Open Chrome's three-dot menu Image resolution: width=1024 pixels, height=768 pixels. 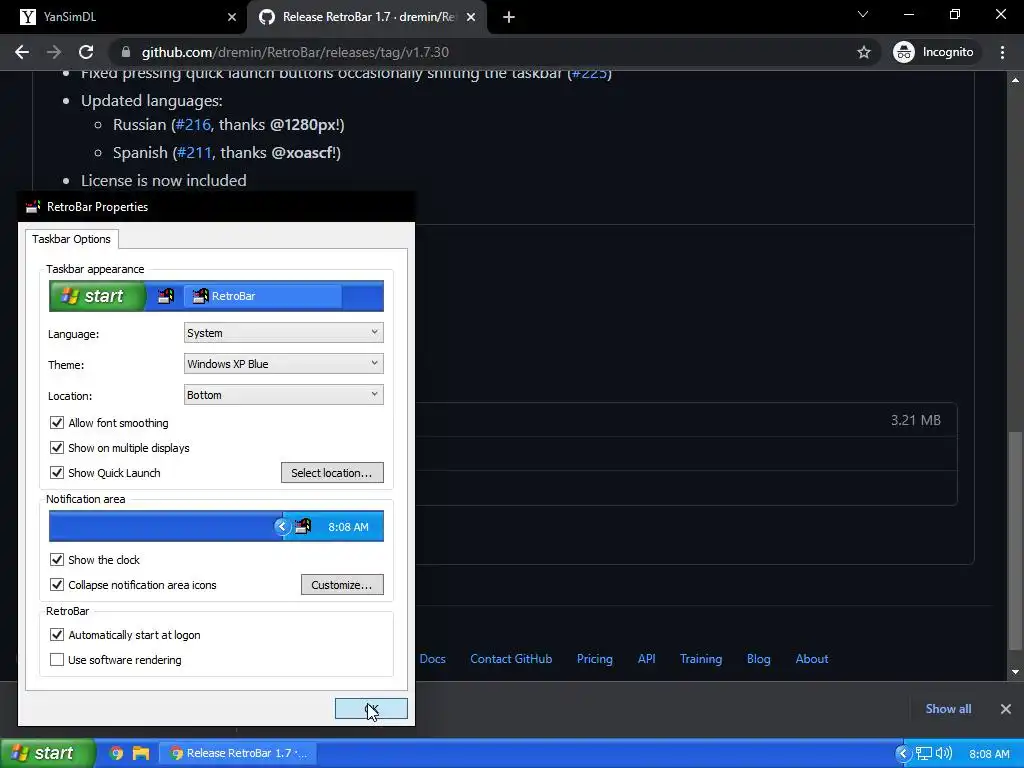(1002, 52)
